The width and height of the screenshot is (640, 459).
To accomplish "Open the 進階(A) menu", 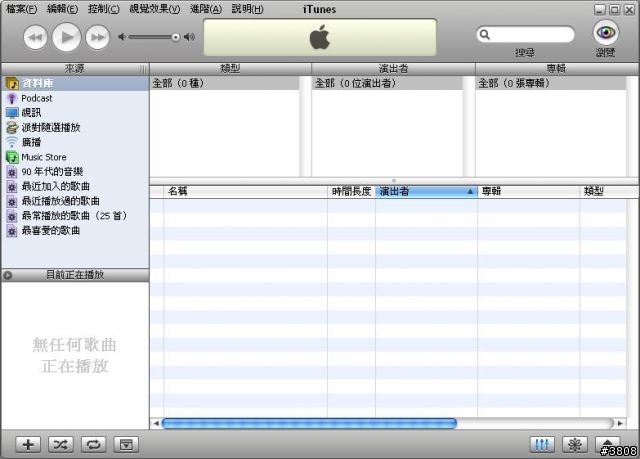I will pos(206,9).
